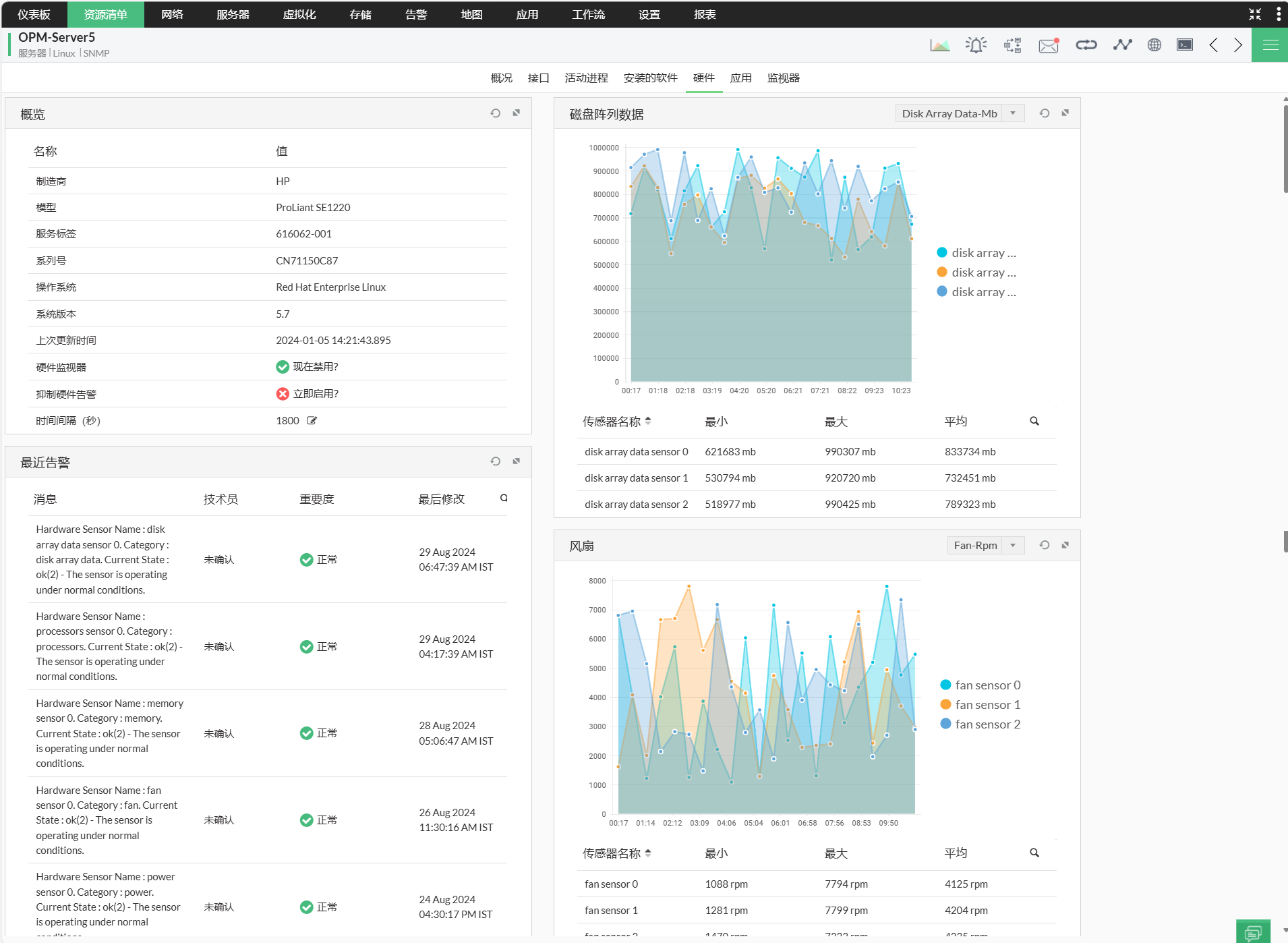Viewport: 1288px width, 943px height.
Task: Open the area graph chart icon
Action: click(x=939, y=45)
